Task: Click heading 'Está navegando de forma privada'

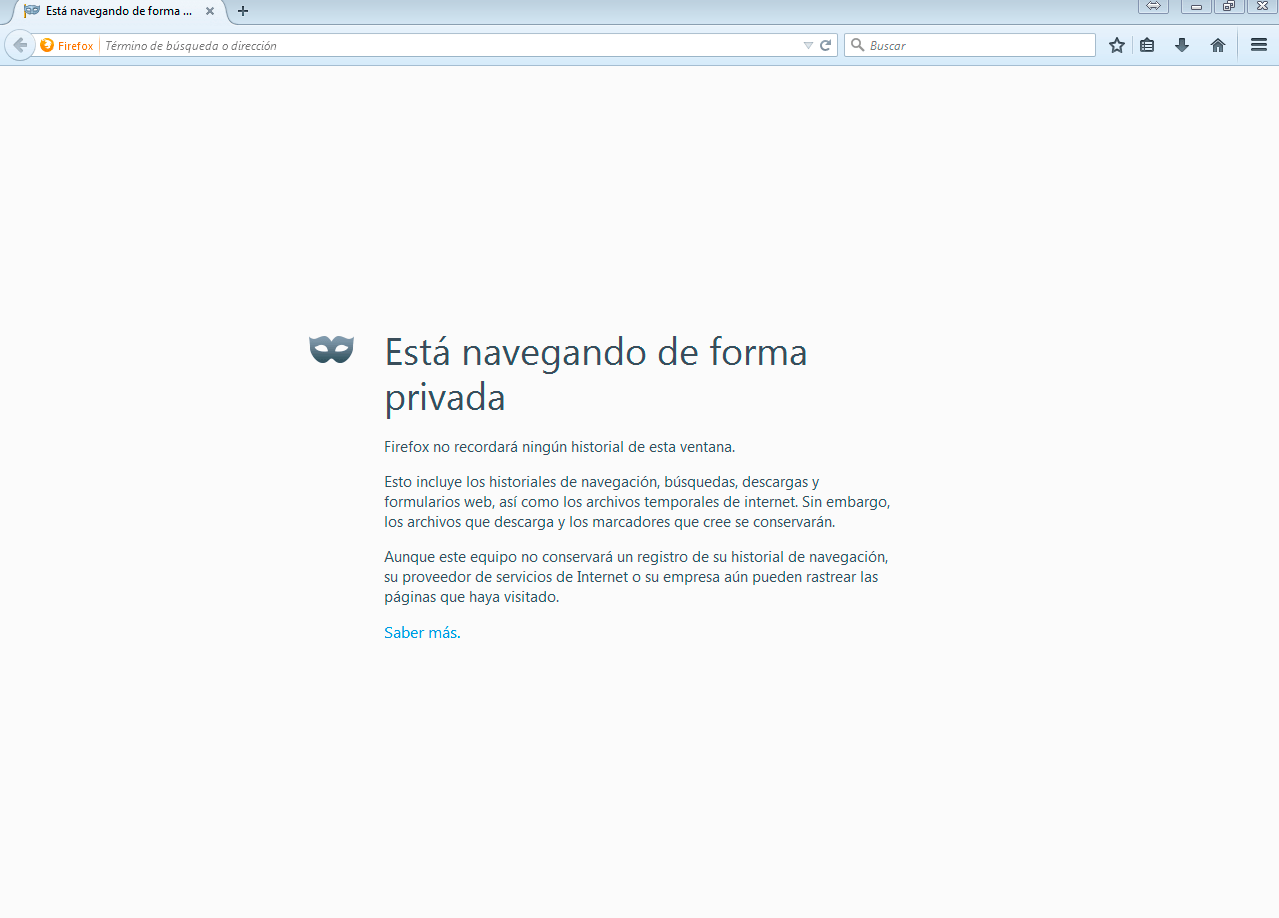Action: tap(595, 374)
